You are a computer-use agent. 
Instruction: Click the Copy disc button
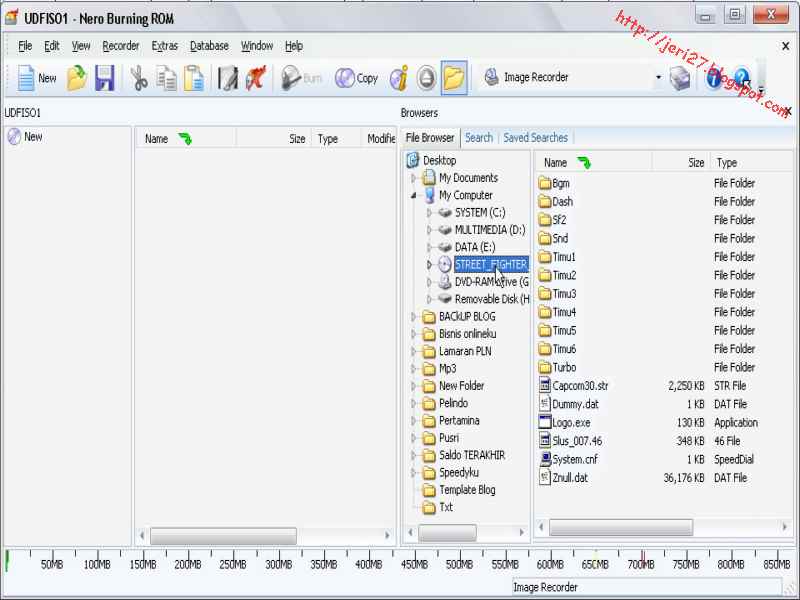(356, 78)
